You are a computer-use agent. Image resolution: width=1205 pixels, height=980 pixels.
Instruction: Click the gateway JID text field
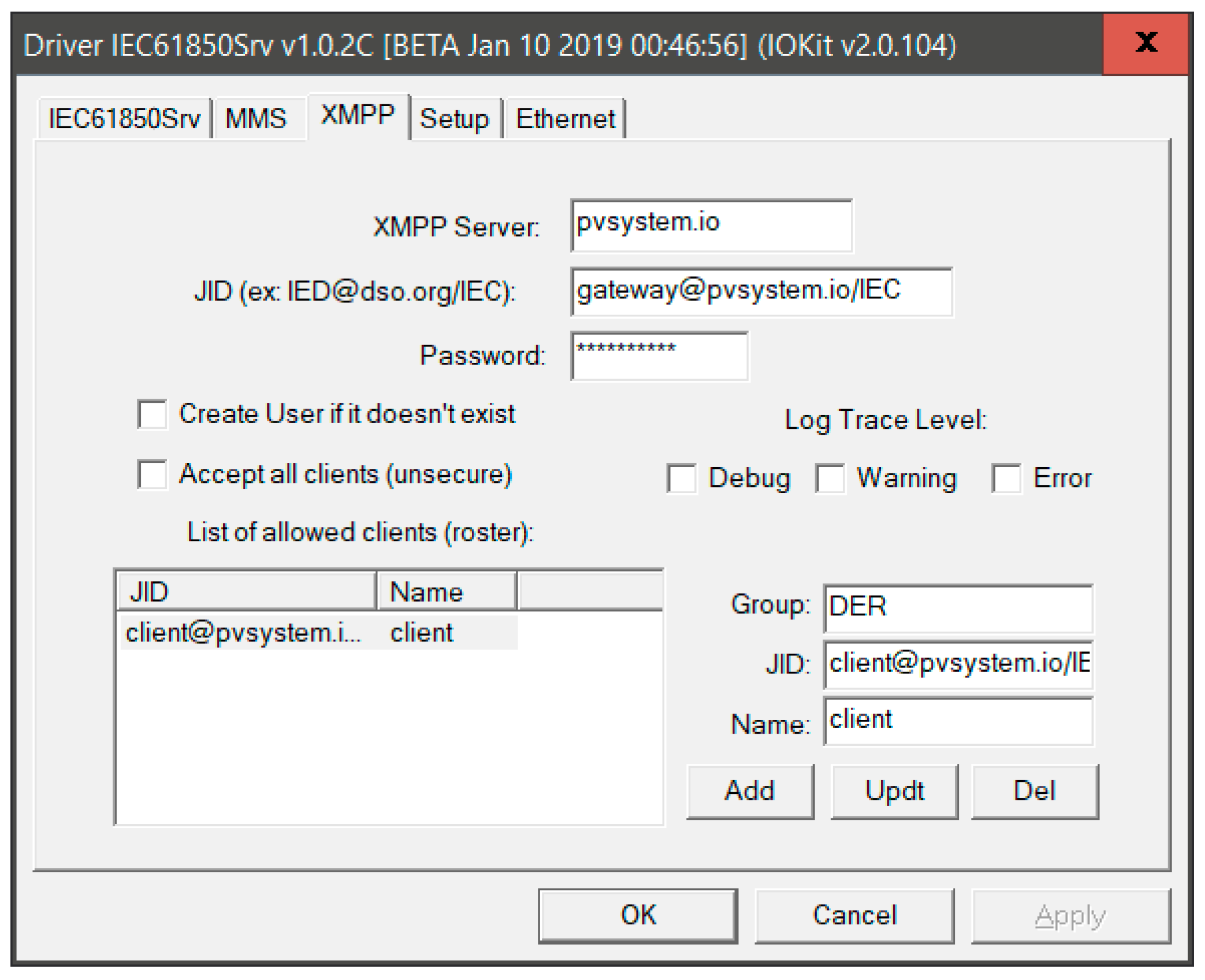coord(760,291)
